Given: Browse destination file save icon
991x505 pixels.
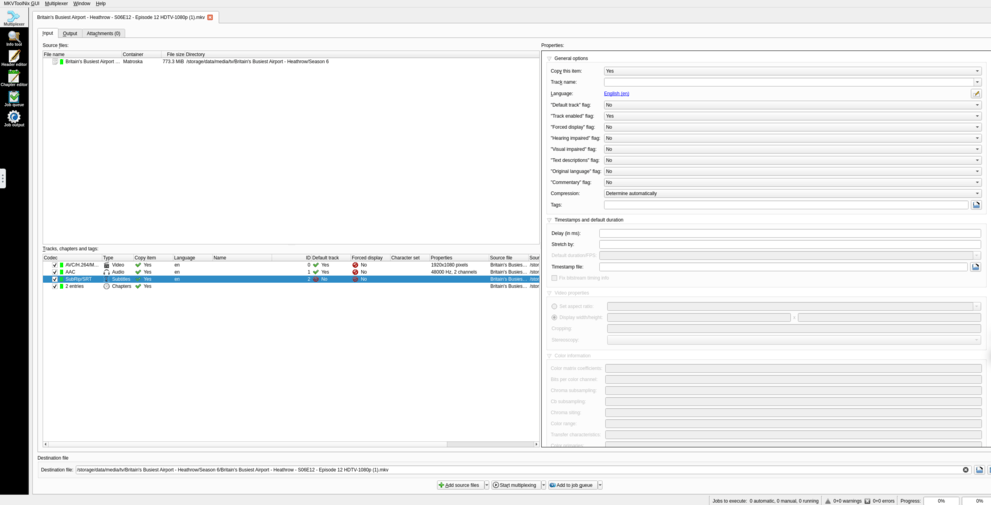Looking at the screenshot, I should pyautogui.click(x=979, y=470).
